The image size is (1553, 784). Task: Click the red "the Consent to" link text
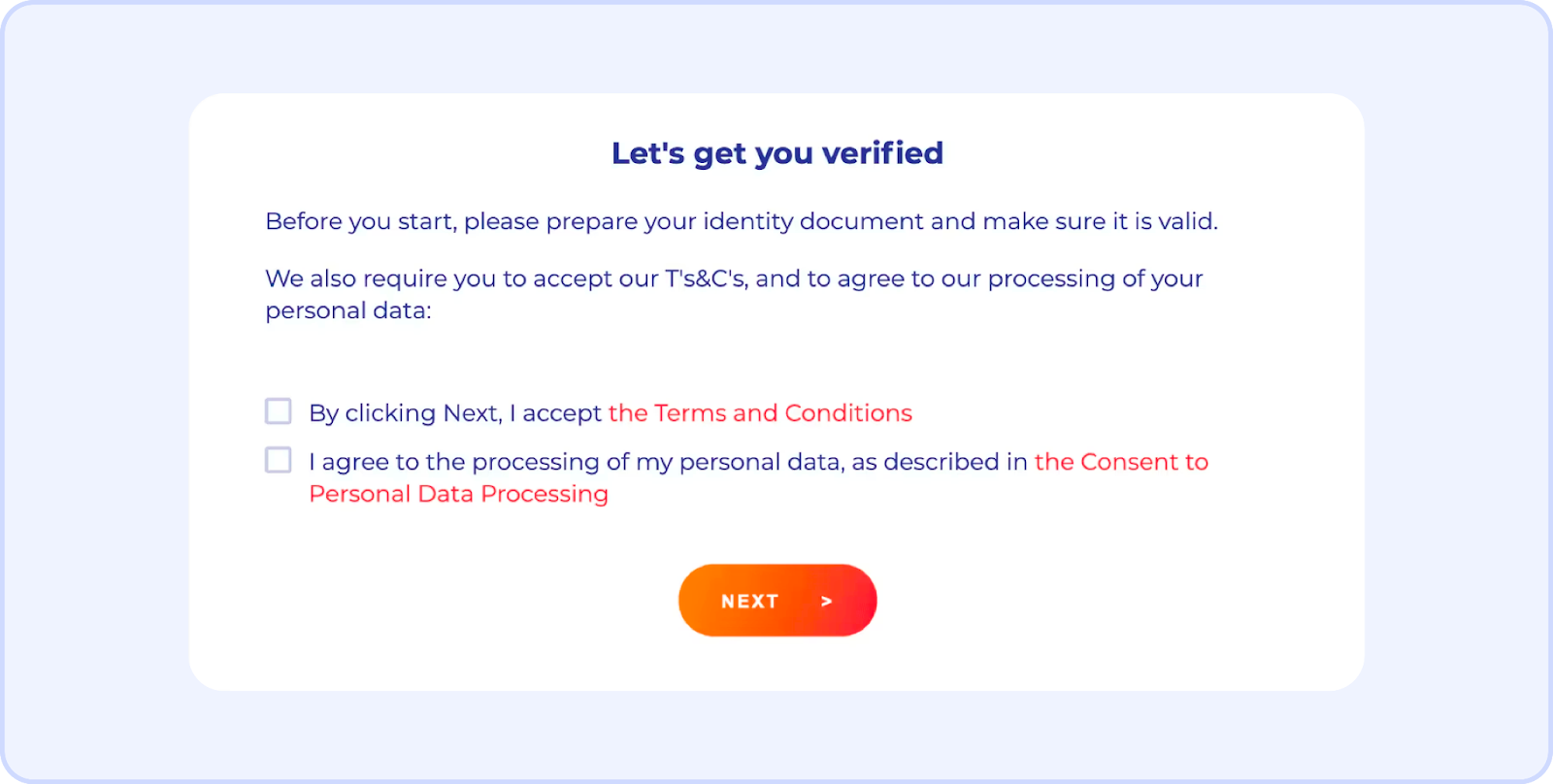coord(1121,462)
